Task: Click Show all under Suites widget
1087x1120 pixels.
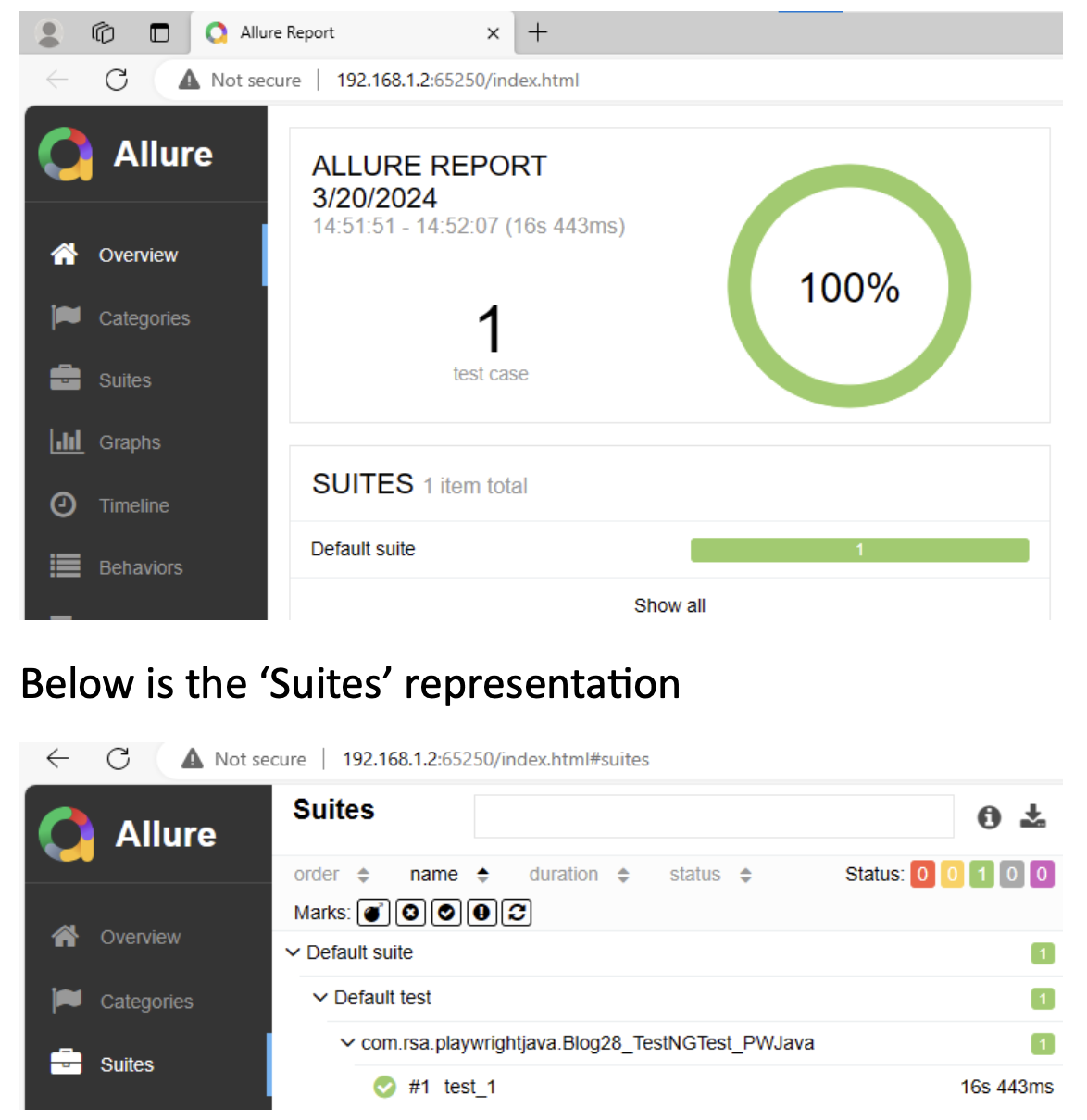Action: [669, 605]
